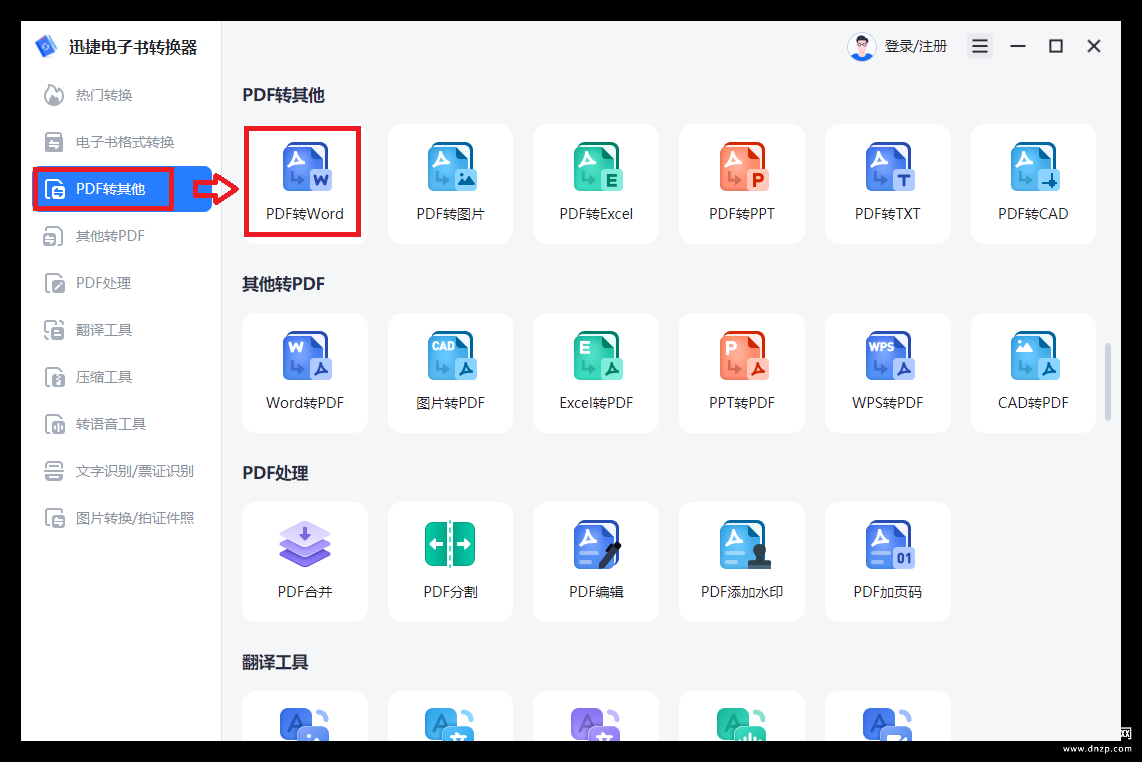Open the Word转PDF tool
This screenshot has width=1142, height=762.
pyautogui.click(x=304, y=373)
